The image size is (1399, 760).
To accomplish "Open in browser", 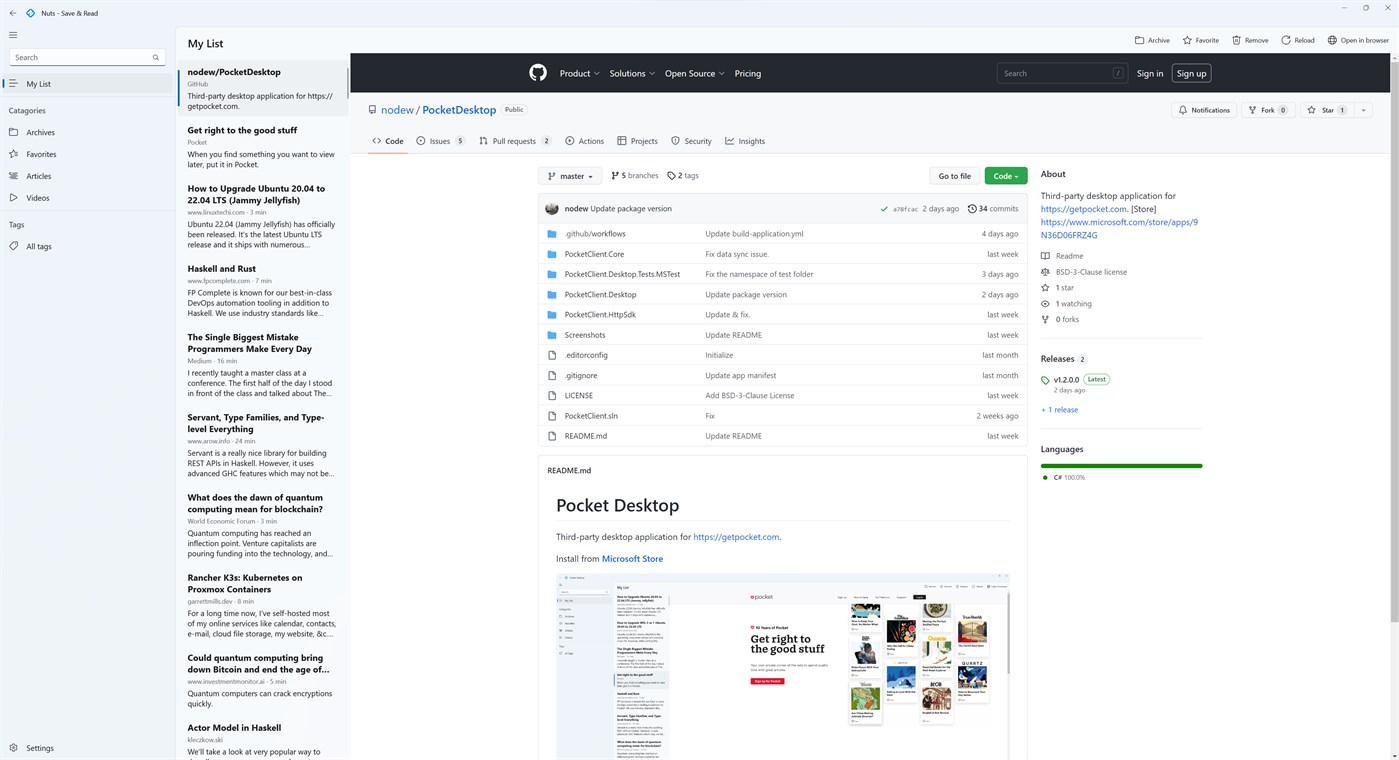I will click(x=1358, y=40).
